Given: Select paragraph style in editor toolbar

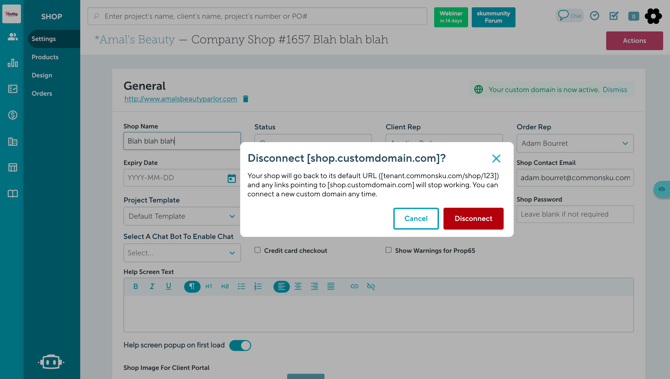Looking at the screenshot, I should (x=192, y=286).
